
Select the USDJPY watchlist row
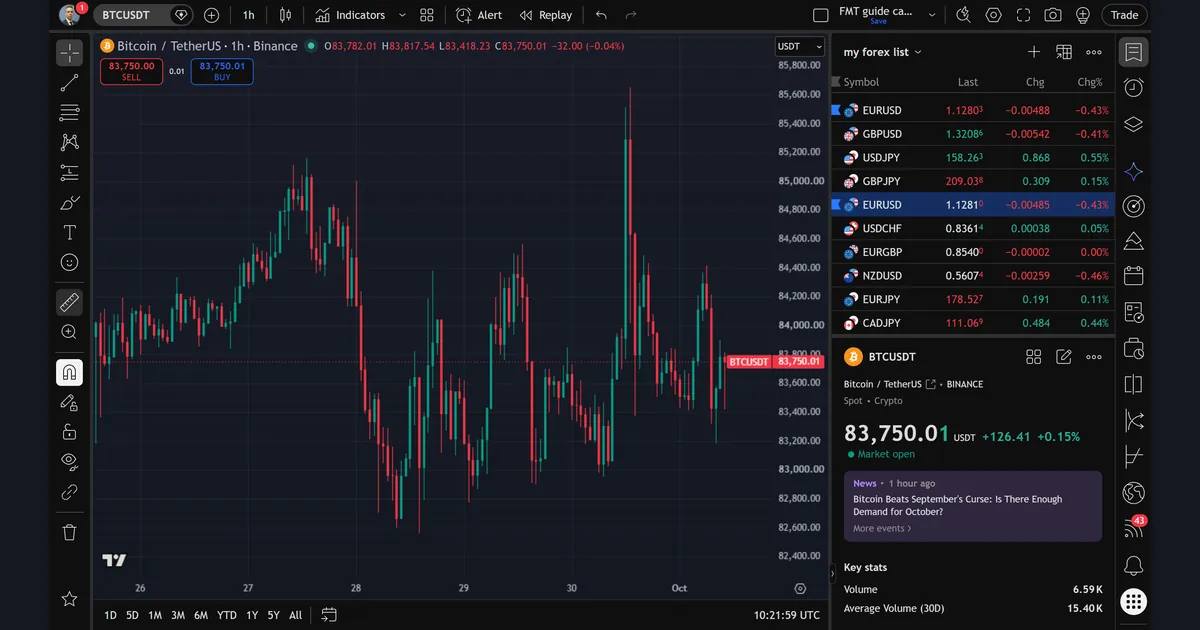coord(972,158)
